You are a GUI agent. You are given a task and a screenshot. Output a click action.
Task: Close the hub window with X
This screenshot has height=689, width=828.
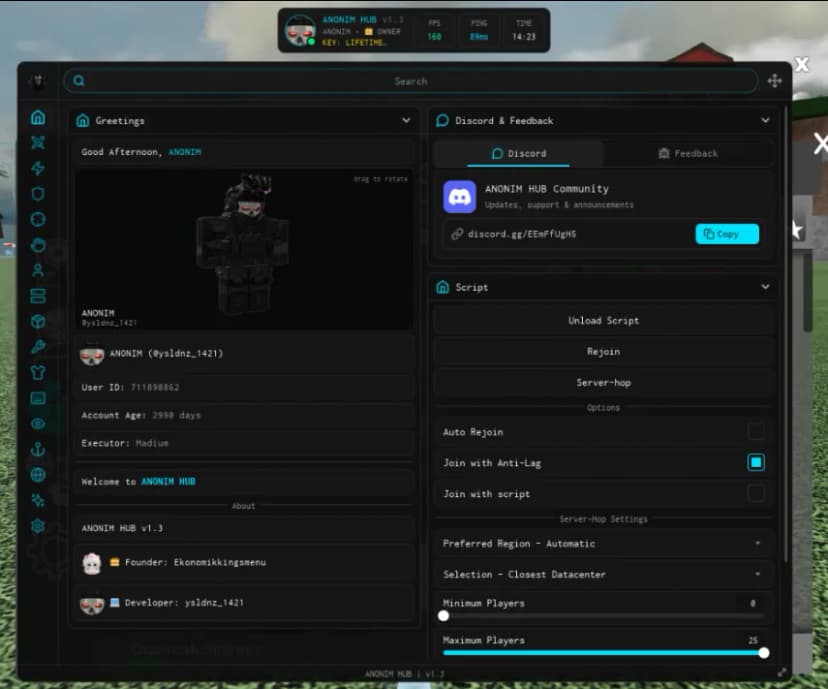[x=802, y=64]
